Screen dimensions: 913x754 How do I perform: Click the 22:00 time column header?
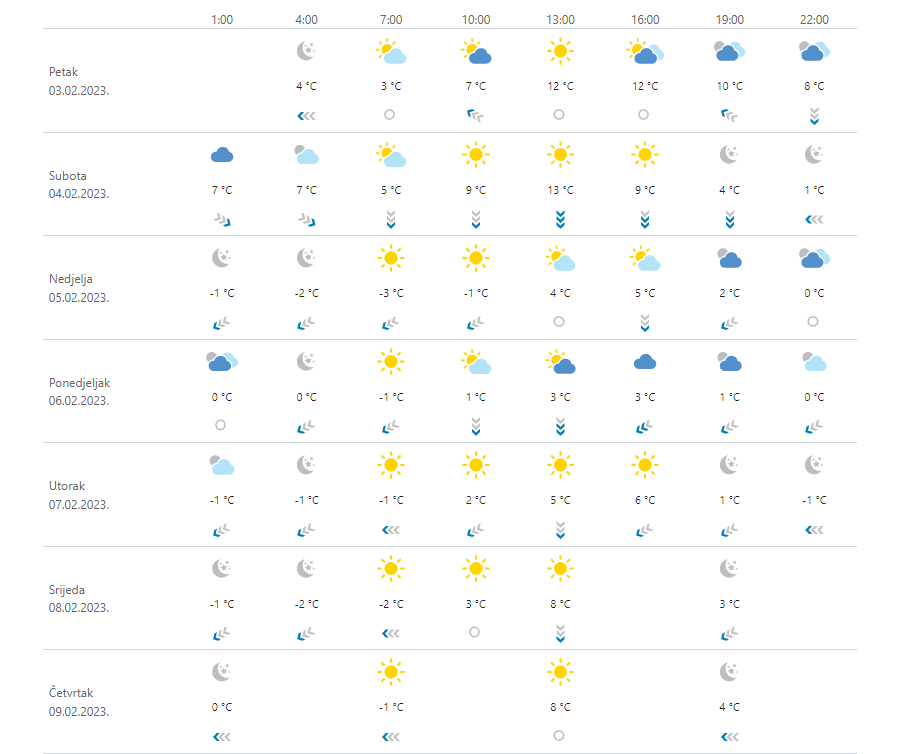pyautogui.click(x=813, y=19)
